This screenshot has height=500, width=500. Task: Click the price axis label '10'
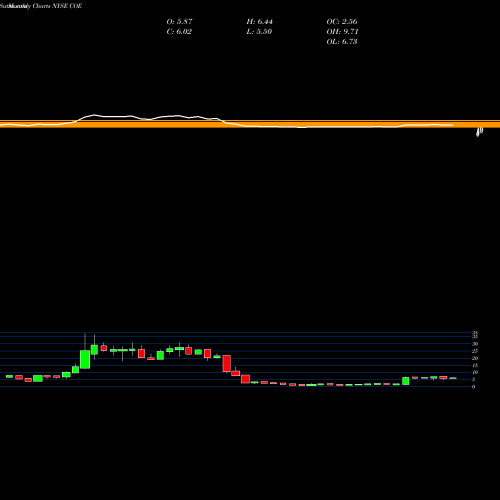coord(475,372)
